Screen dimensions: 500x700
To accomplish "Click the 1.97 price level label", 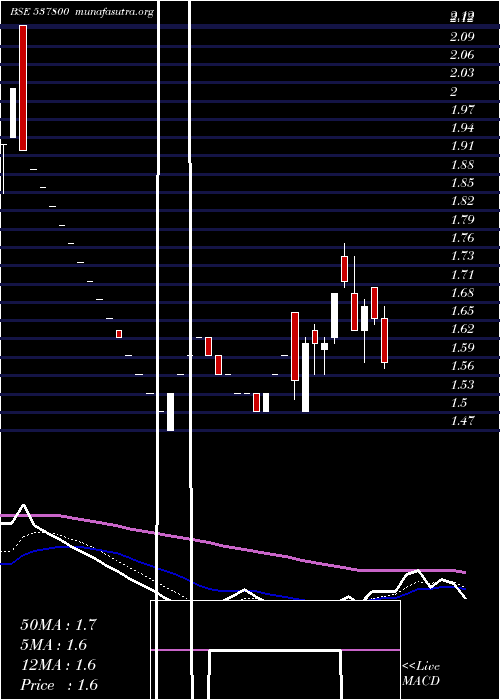I will pos(462,109).
